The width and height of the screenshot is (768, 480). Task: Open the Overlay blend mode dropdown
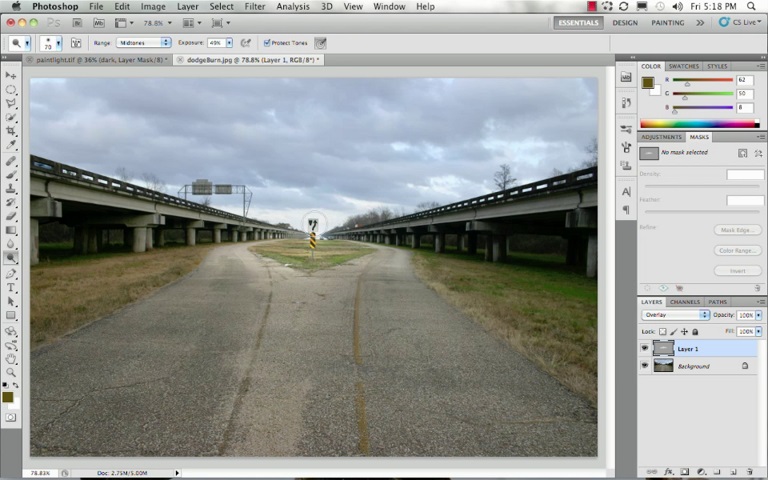click(675, 315)
